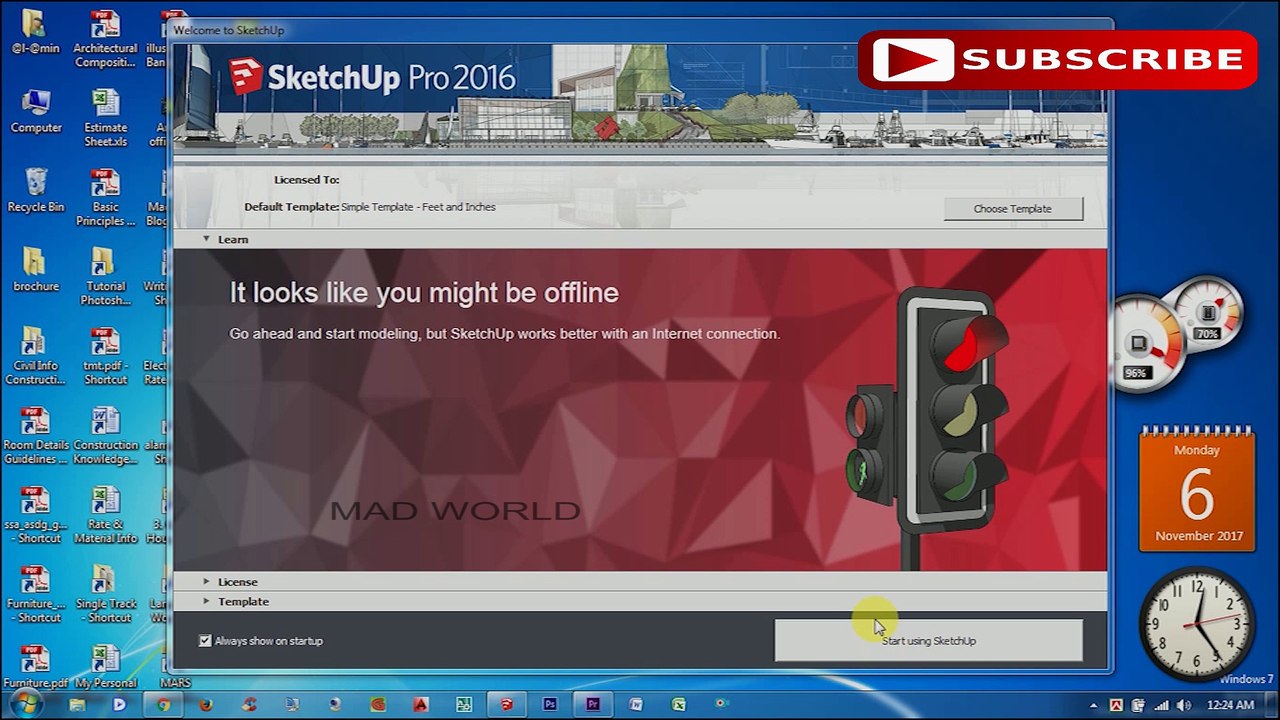Click the taskbar clock showing 12:24 AM
The height and width of the screenshot is (720, 1280).
tap(1230, 705)
